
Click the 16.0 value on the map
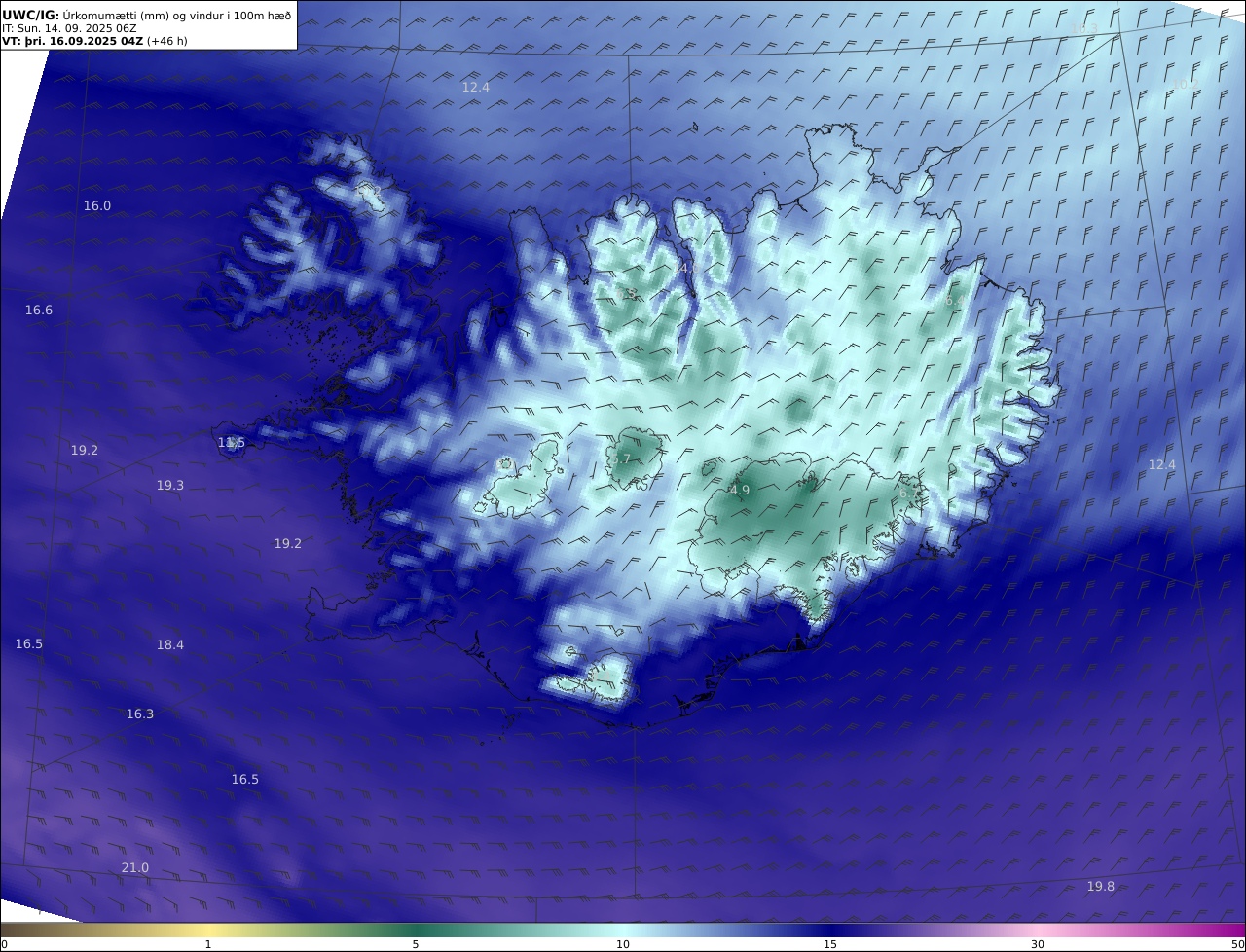point(97,205)
